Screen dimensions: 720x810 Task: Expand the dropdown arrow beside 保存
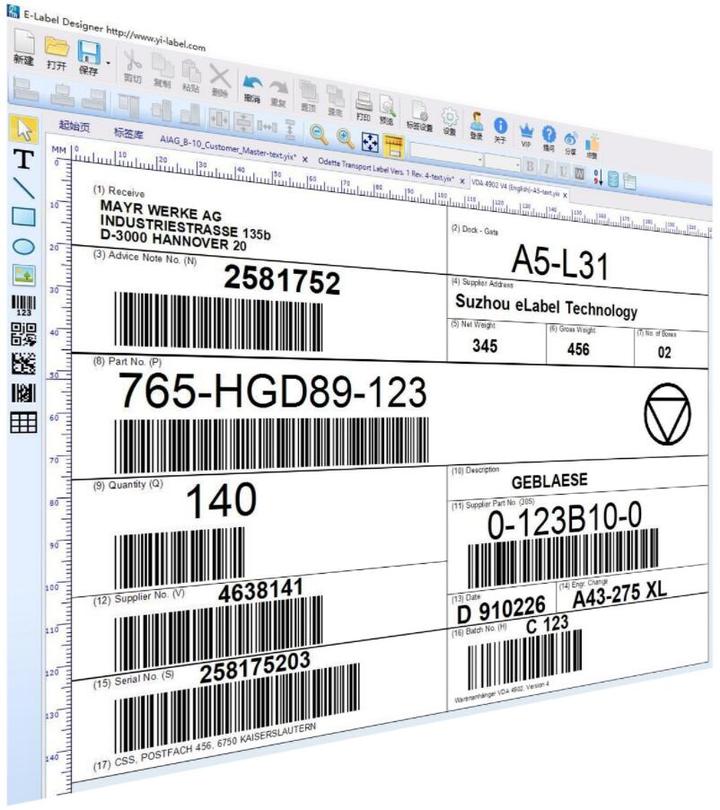point(108,64)
